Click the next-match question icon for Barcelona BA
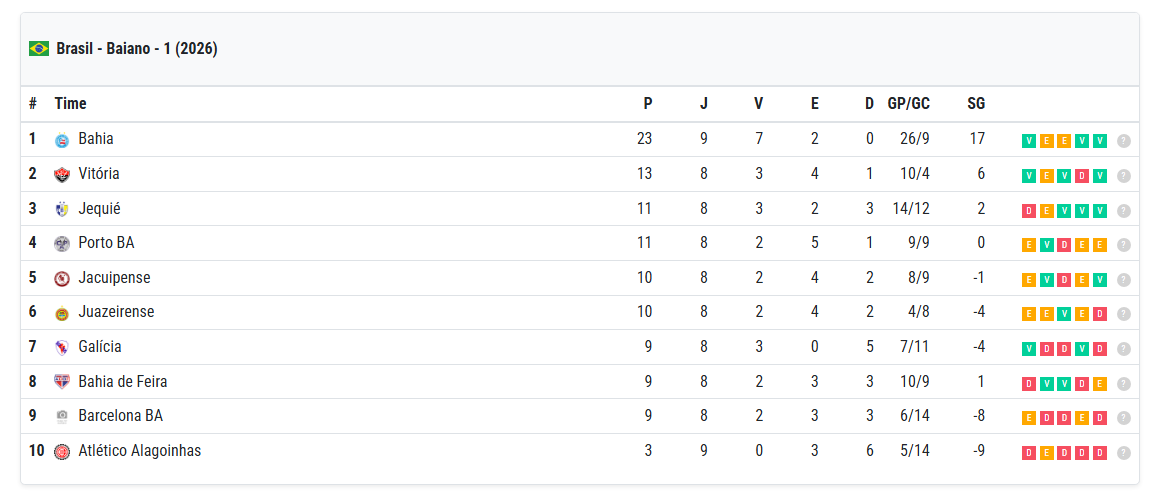Viewport: 1149px width, 497px height. point(1123,418)
